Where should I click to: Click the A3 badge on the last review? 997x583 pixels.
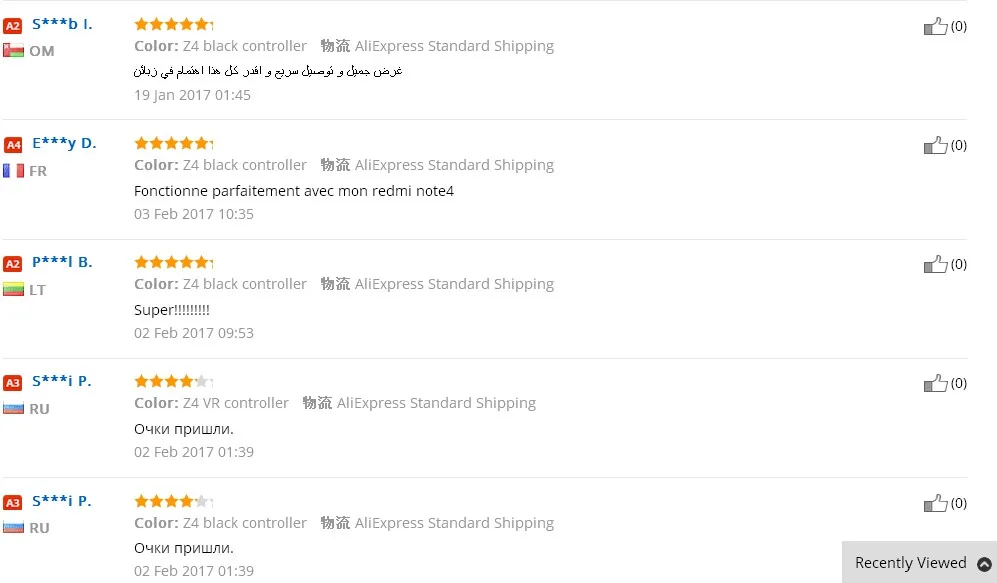[13, 502]
